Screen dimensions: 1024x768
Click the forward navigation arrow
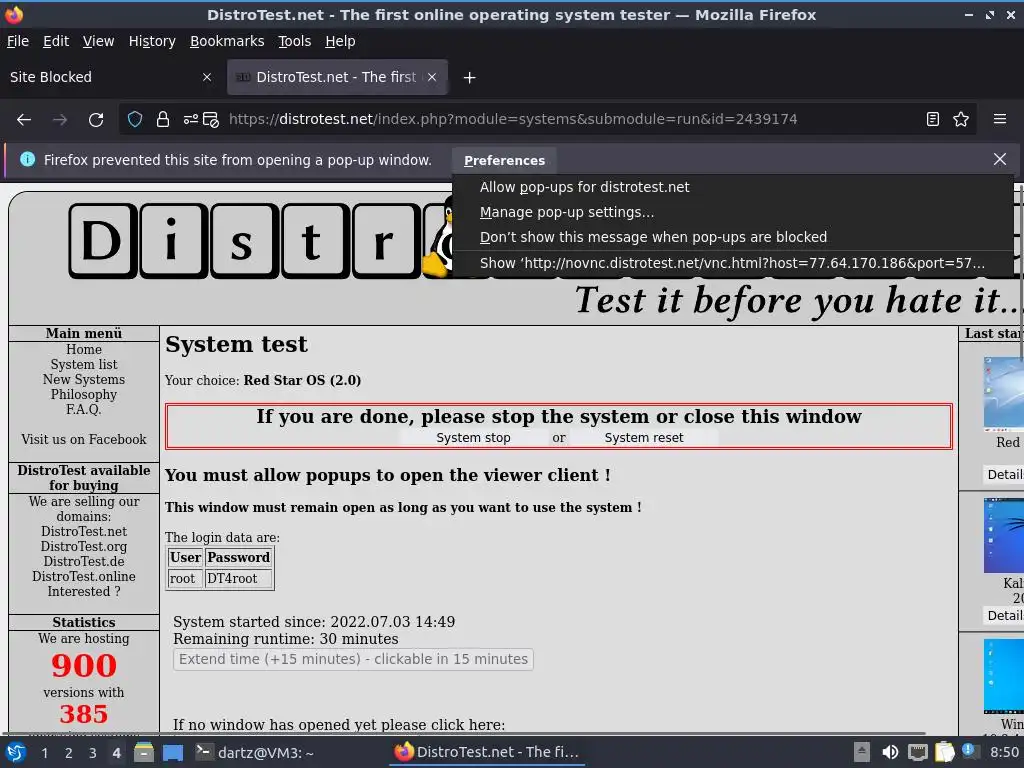click(x=60, y=120)
